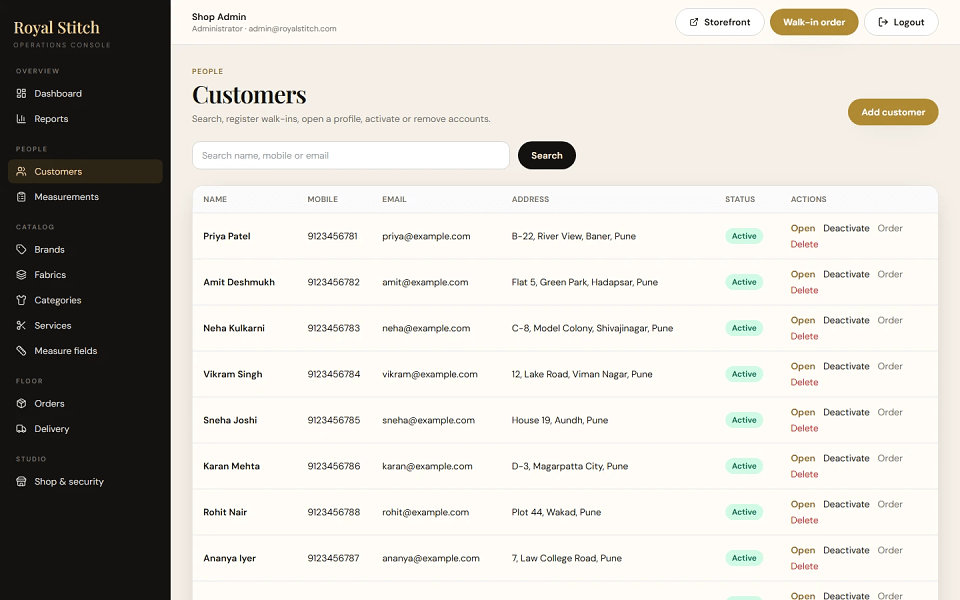The width and height of the screenshot is (960, 600).
Task: Deactivate Amit Deshmukh's account
Action: tap(846, 274)
